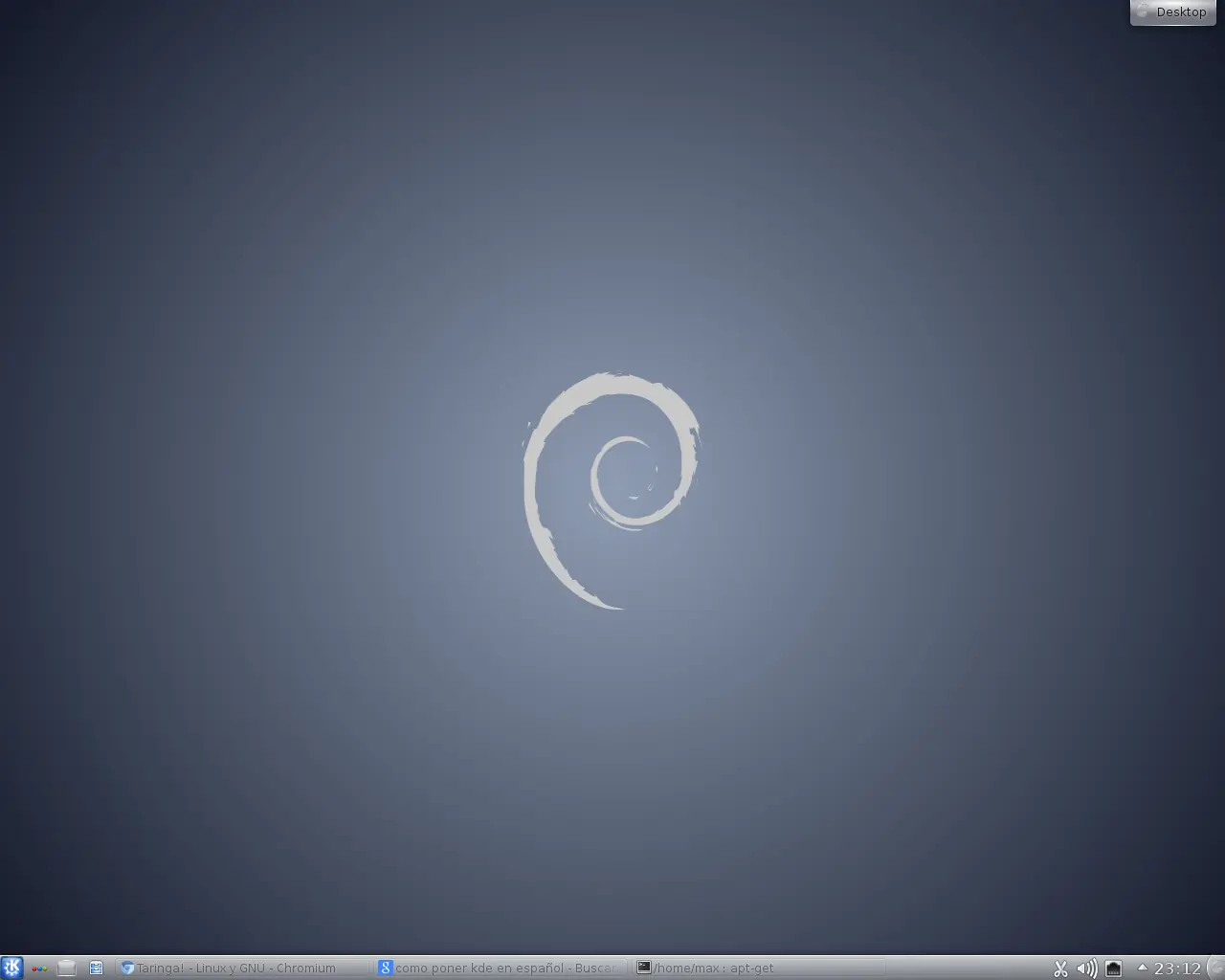Open the volume speaker tray icon
The width and height of the screenshot is (1225, 980).
1087,969
